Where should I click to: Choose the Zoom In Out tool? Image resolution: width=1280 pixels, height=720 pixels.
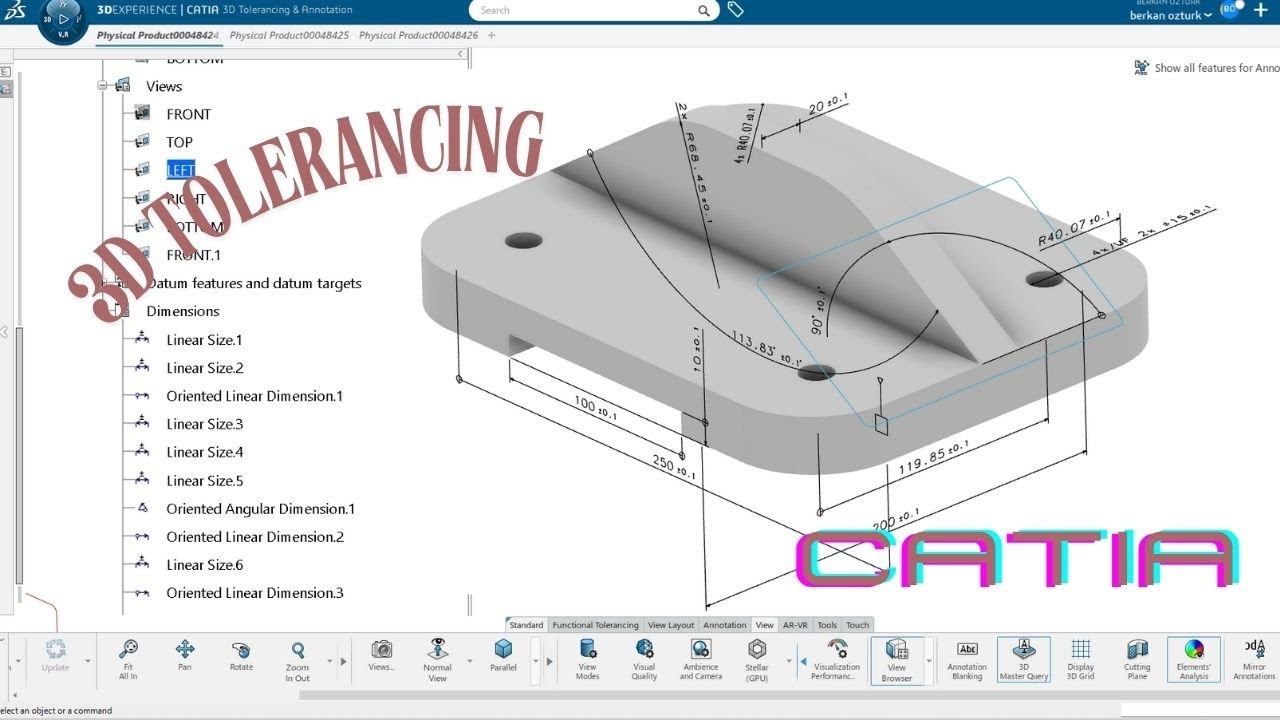tap(297, 660)
